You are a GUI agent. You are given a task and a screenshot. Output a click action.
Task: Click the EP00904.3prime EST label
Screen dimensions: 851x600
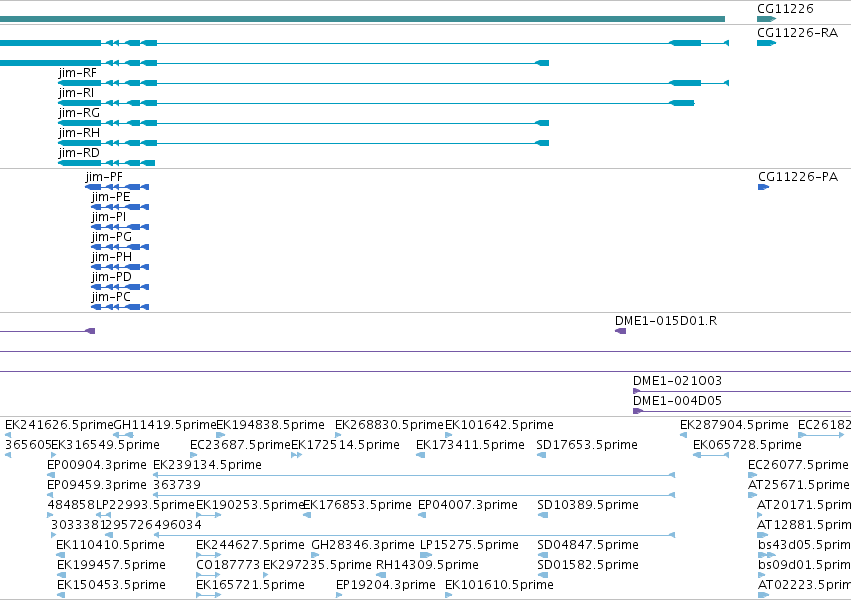coord(97,465)
